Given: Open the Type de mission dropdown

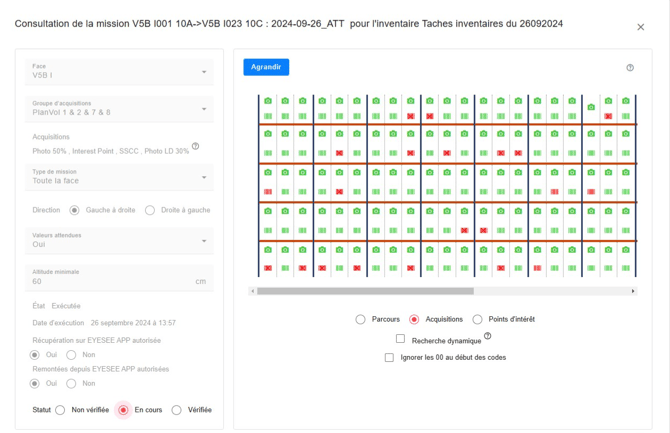Looking at the screenshot, I should tap(119, 177).
